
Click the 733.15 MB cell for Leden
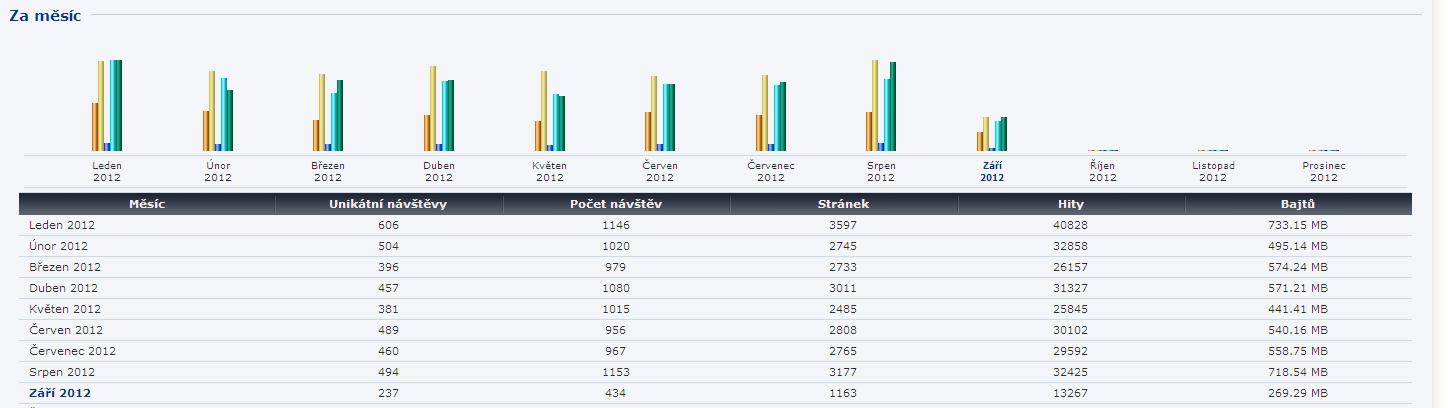coord(1298,225)
